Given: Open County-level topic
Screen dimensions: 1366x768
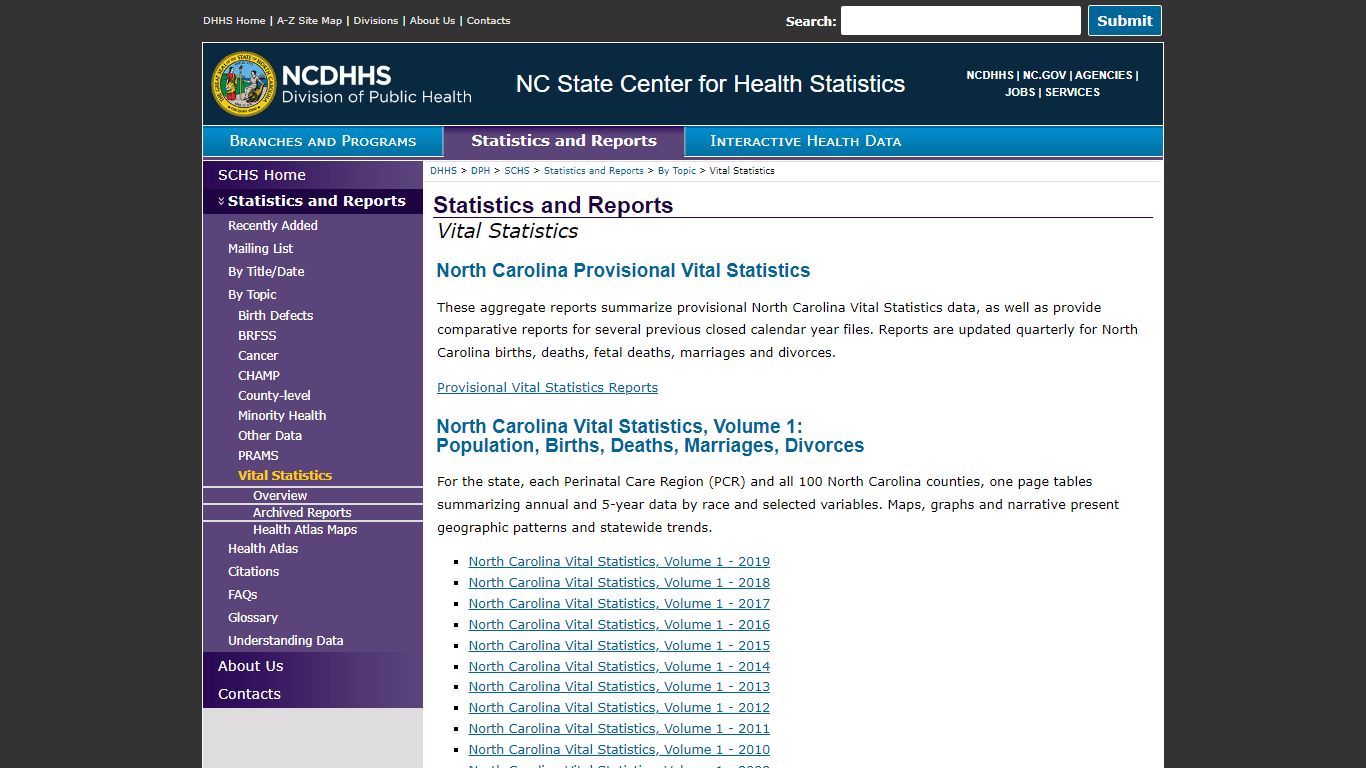Looking at the screenshot, I should 274,396.
